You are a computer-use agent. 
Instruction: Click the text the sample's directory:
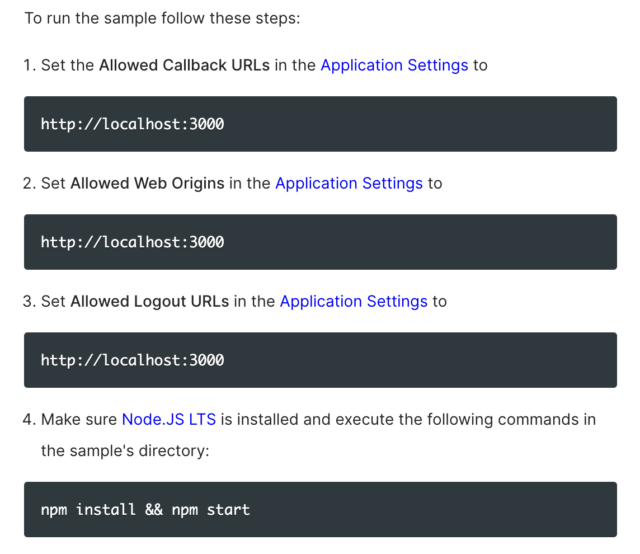(x=125, y=451)
